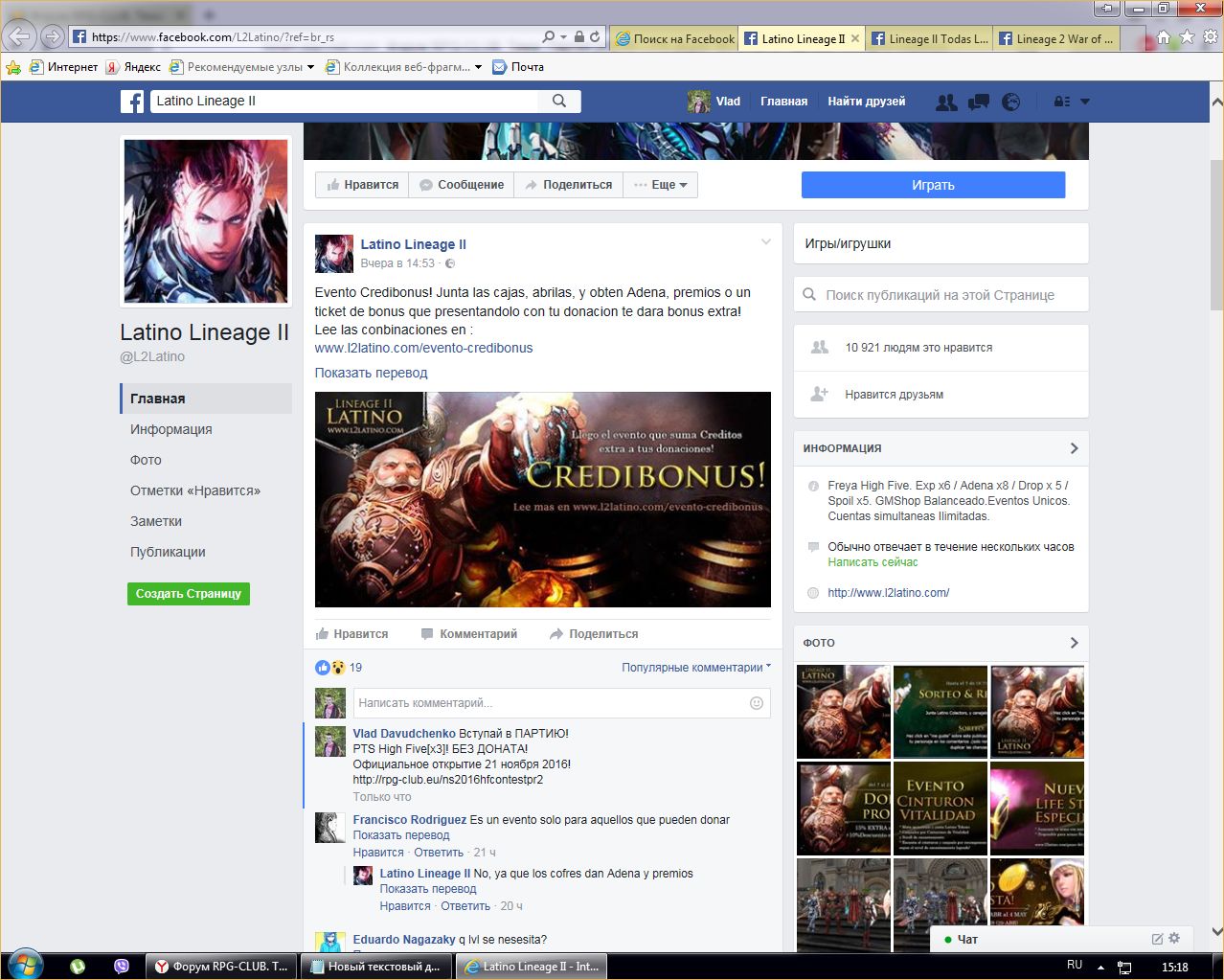This screenshot has width=1224, height=980.
Task: Click the search magnifier button in Facebook bar
Action: click(x=559, y=102)
